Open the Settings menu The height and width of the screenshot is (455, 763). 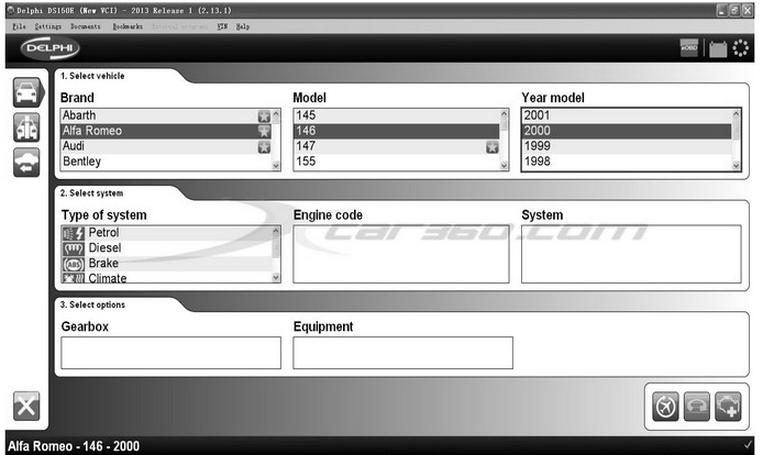coord(48,26)
